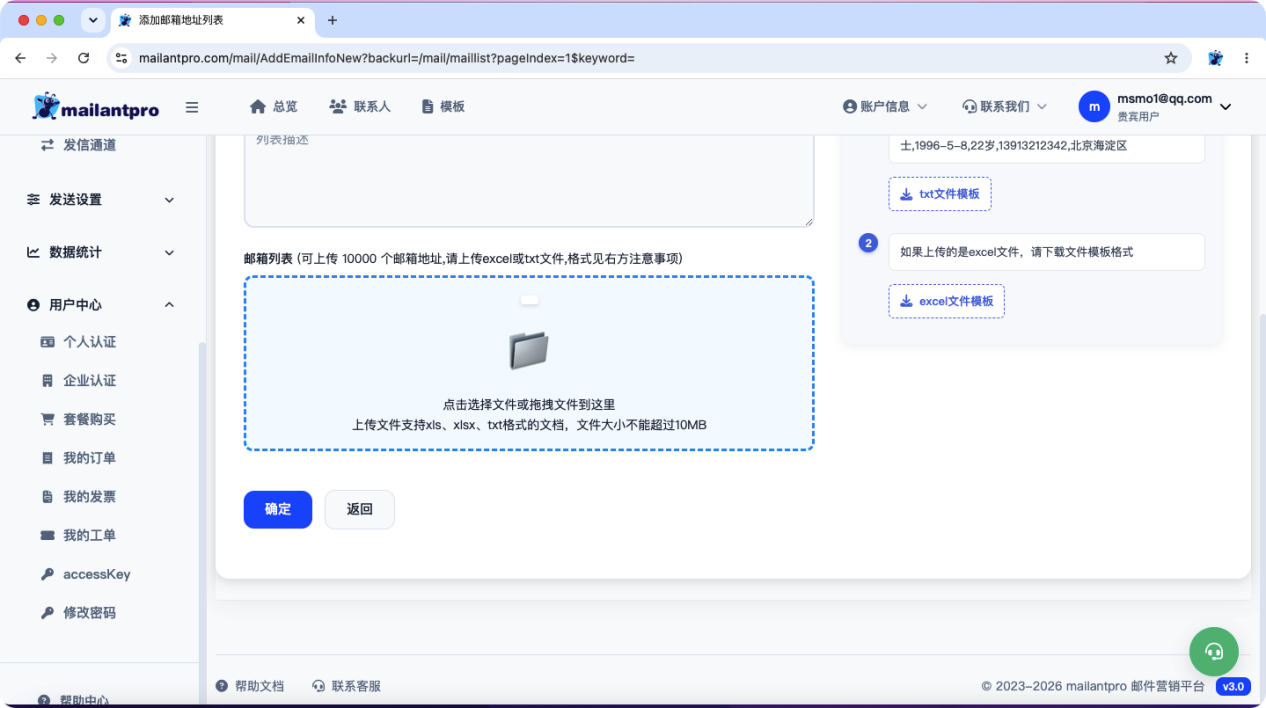Bookmark page with star icon
The height and width of the screenshot is (708, 1266).
1171,58
